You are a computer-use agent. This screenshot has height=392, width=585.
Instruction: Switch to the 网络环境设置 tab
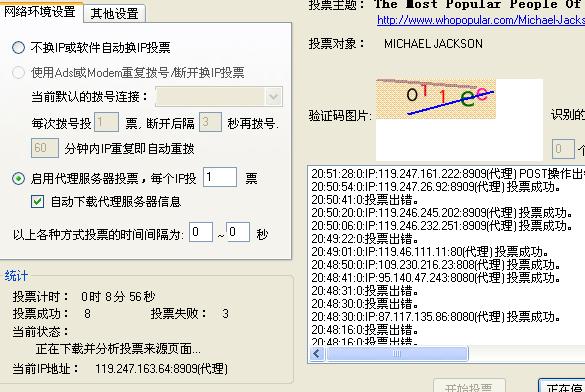point(40,12)
